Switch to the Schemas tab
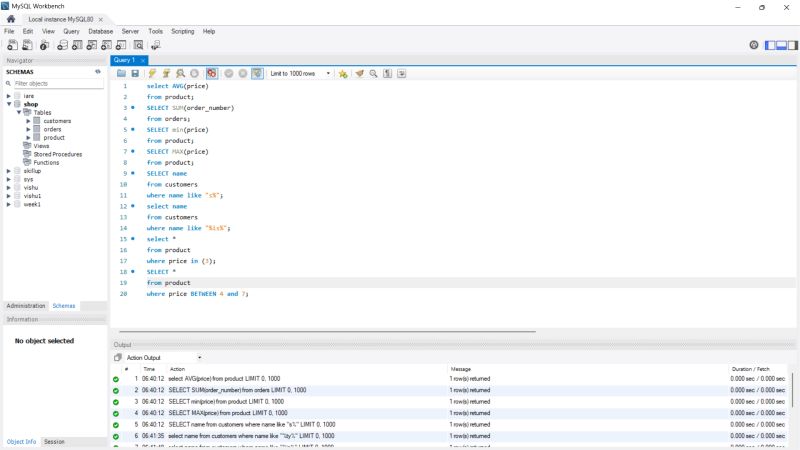800x450 pixels. click(64, 306)
